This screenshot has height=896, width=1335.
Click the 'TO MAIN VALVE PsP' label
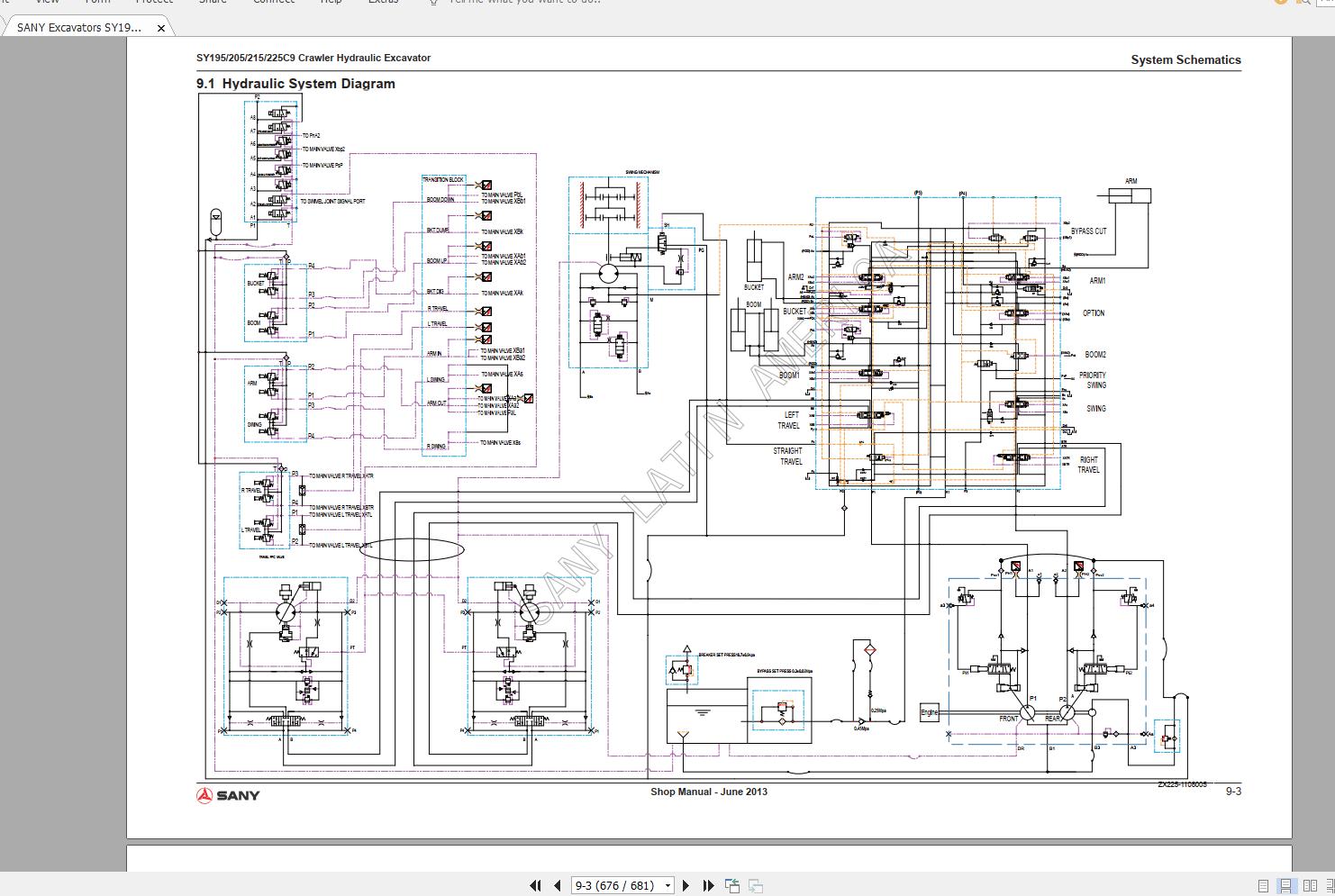point(322,166)
